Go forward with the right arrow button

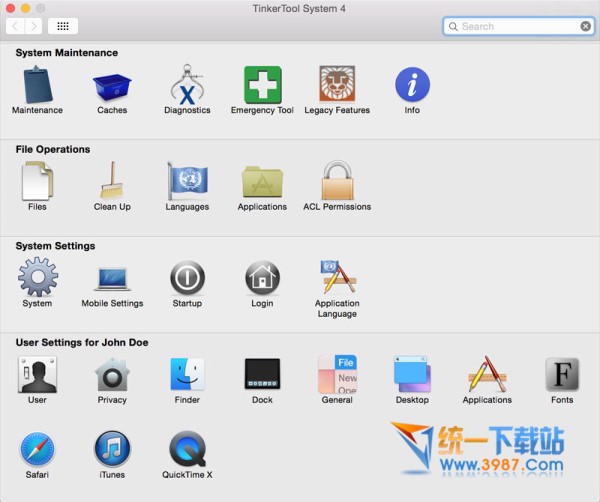click(34, 26)
